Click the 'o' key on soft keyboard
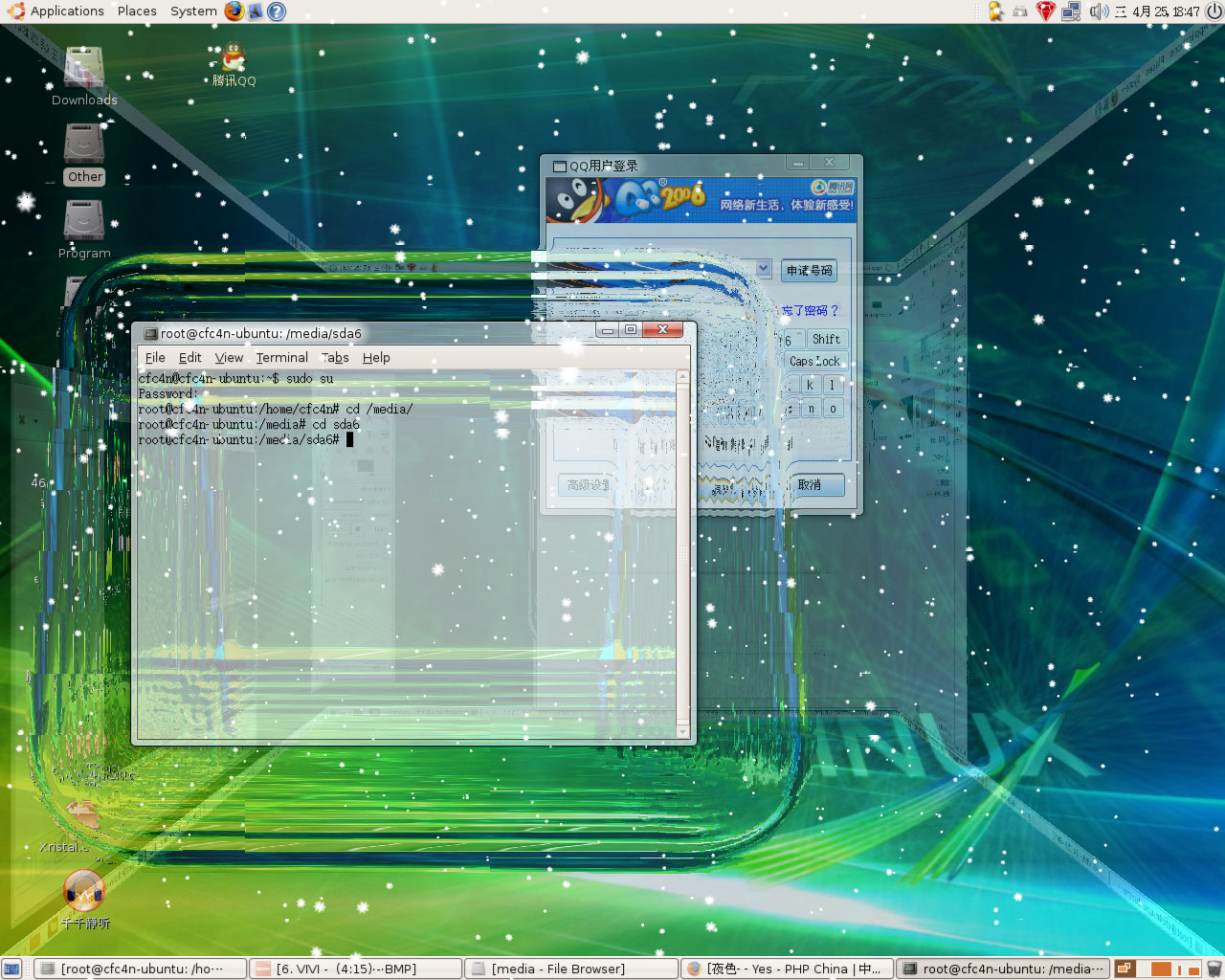The height and width of the screenshot is (980, 1225). [x=833, y=409]
